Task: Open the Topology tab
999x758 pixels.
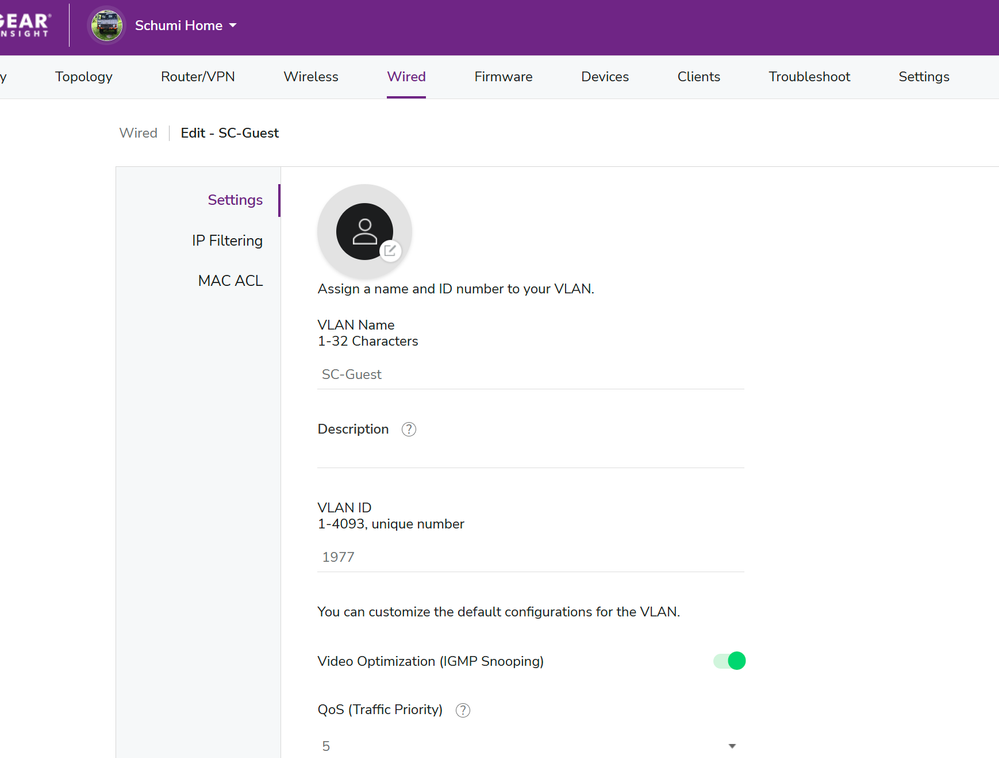Action: 84,77
